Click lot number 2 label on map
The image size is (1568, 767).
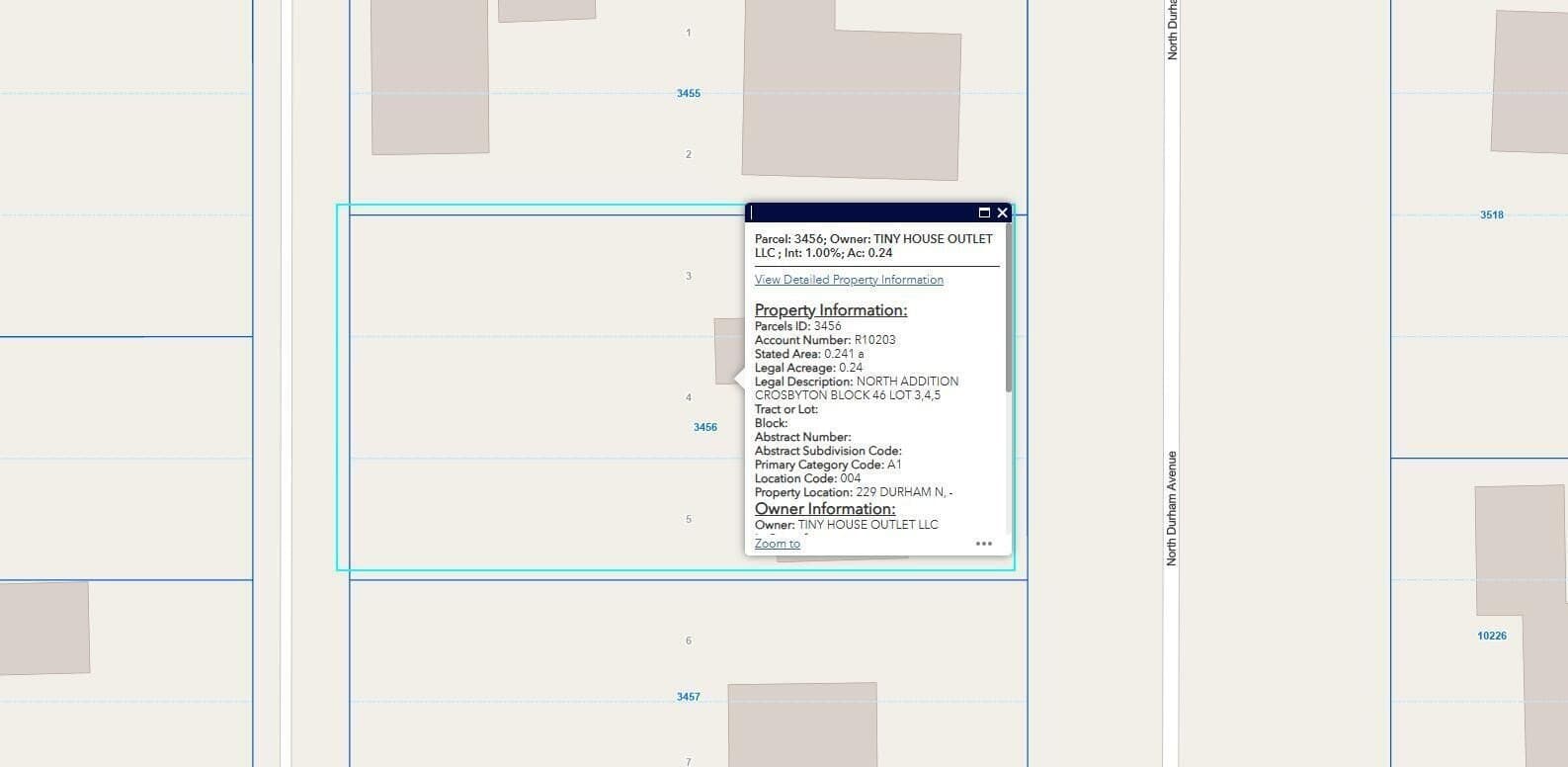689,154
